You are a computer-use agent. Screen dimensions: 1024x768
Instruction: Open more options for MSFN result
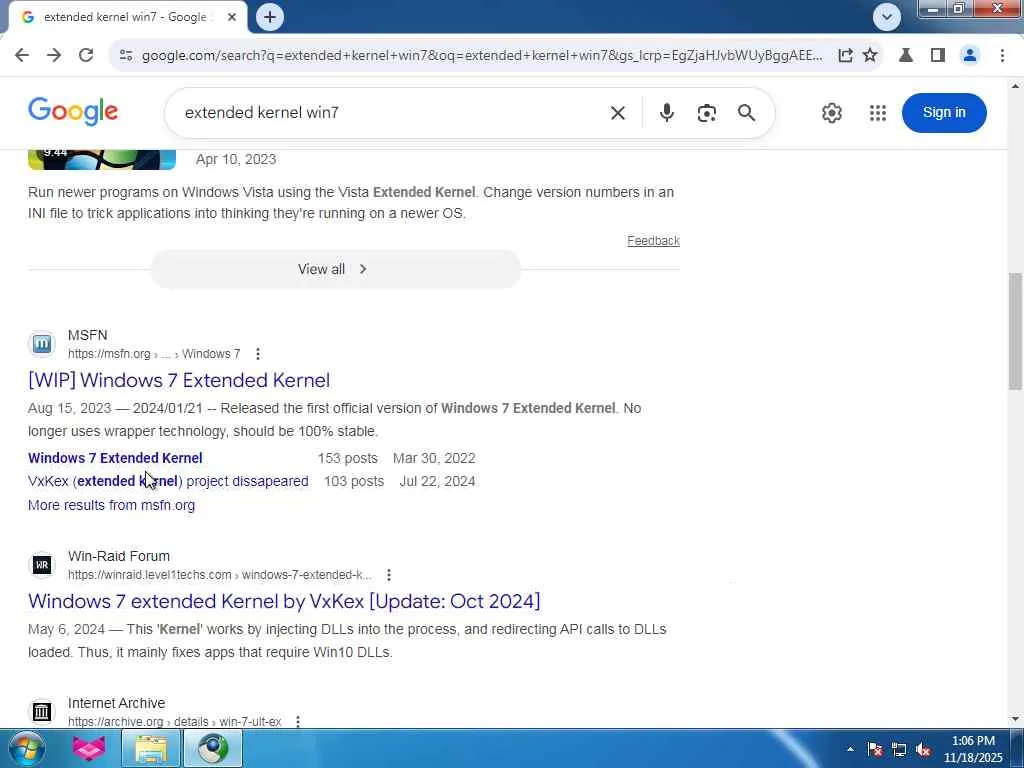(258, 354)
